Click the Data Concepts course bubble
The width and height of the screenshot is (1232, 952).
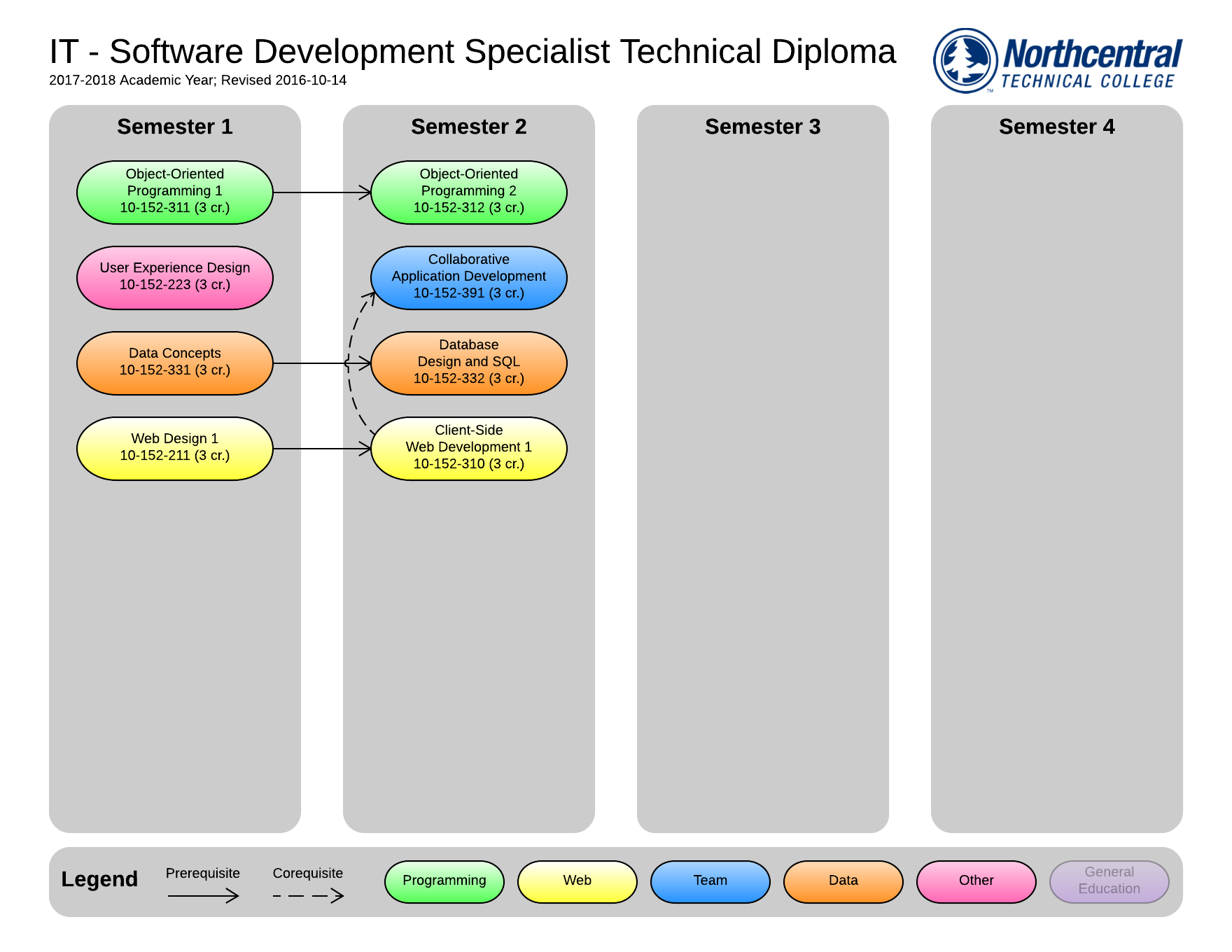175,363
